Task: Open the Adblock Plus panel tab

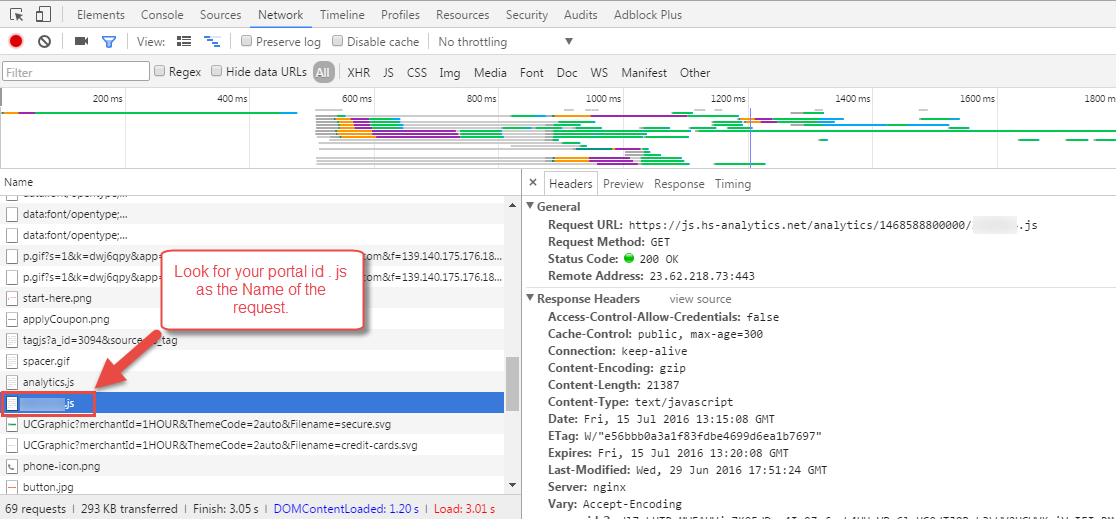Action: [x=648, y=14]
